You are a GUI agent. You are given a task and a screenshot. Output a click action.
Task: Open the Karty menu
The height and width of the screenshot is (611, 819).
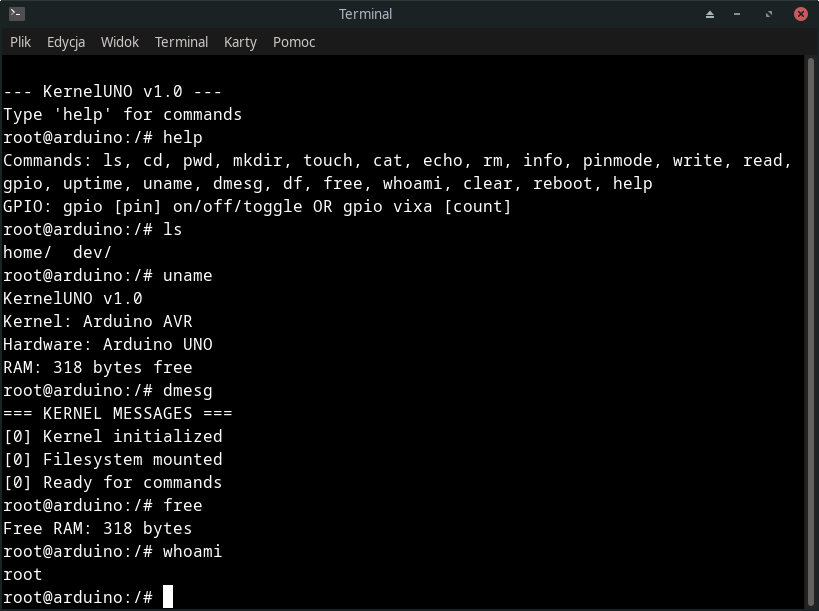coord(240,42)
